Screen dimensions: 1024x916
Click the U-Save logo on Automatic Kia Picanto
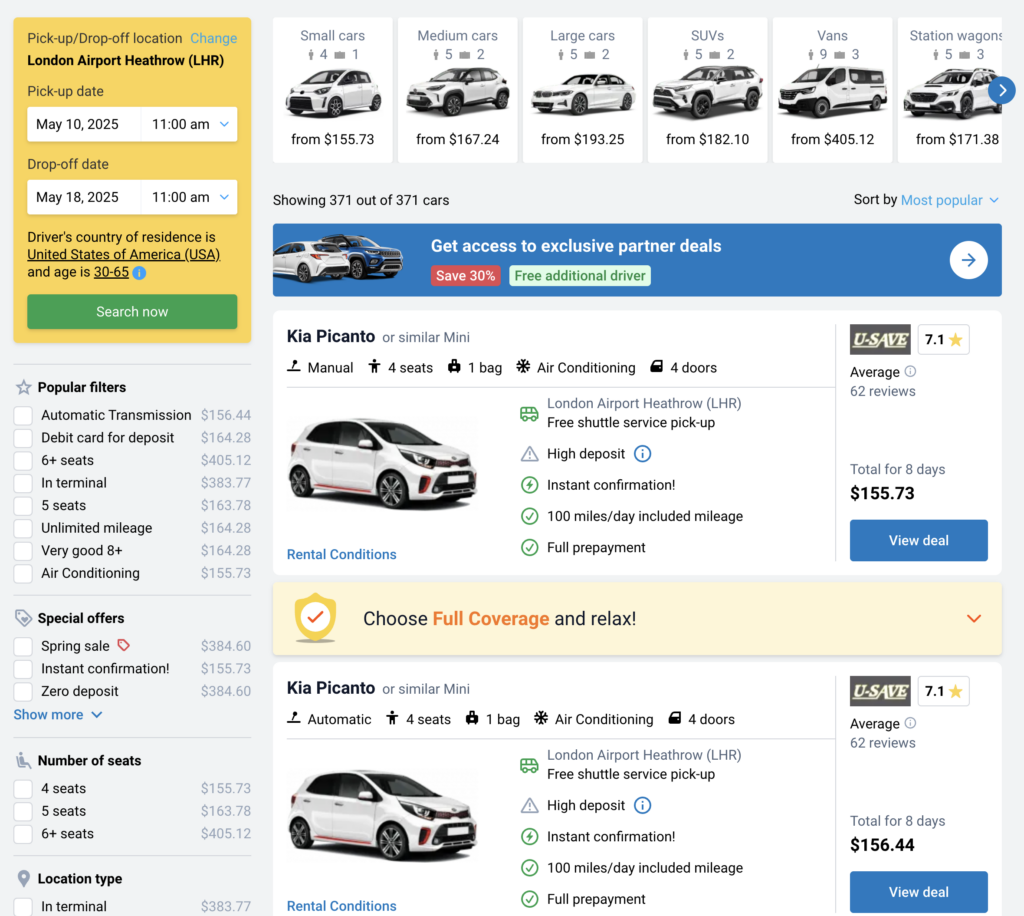click(x=880, y=691)
